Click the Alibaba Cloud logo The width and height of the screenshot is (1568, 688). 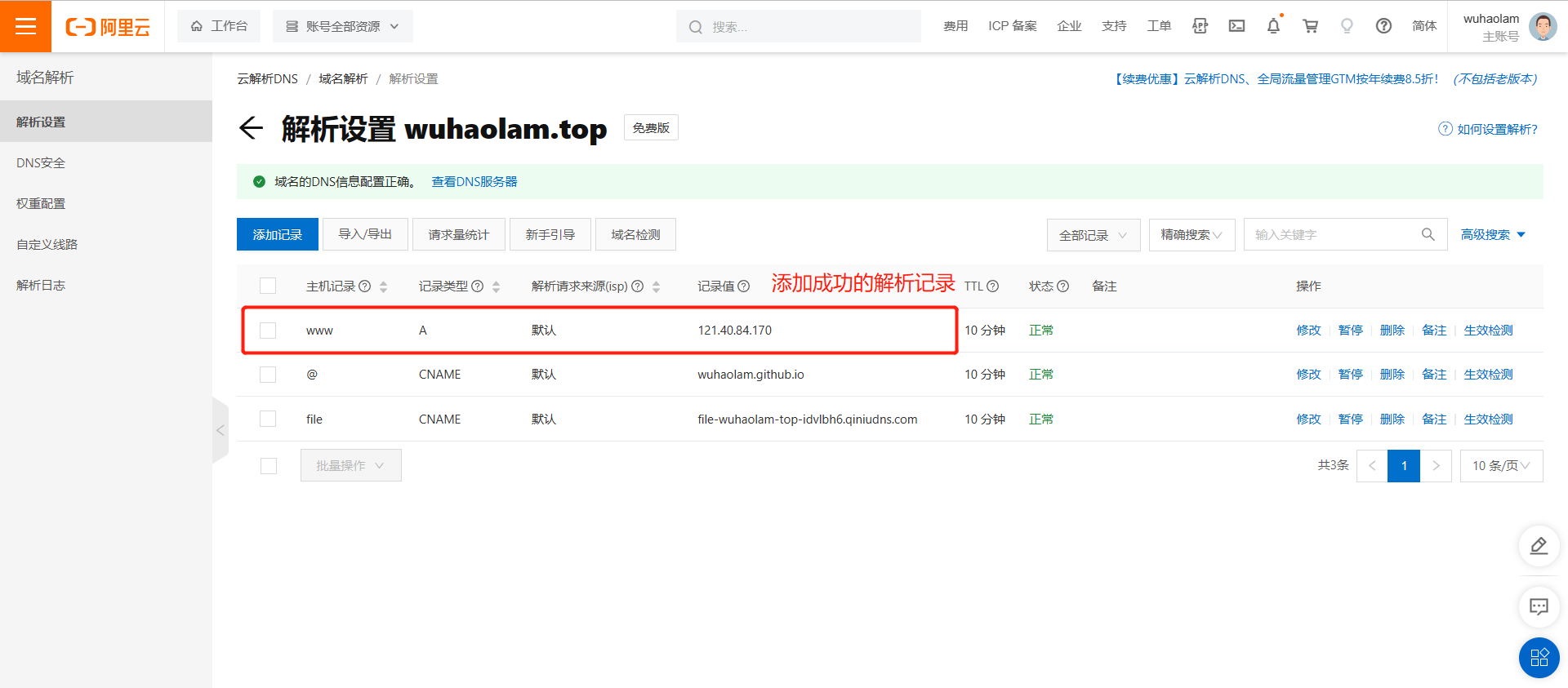(108, 27)
